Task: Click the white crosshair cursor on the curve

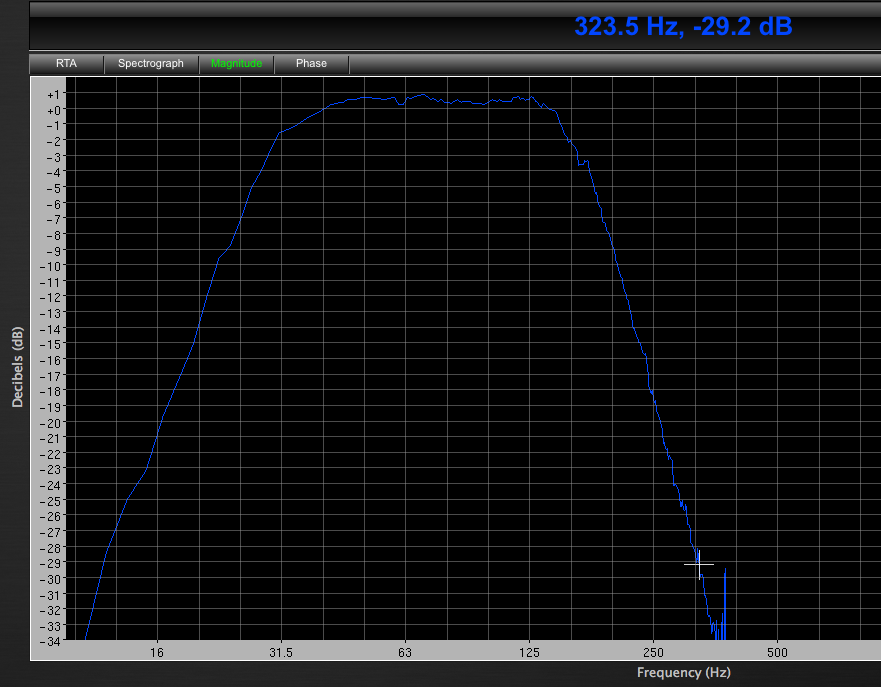Action: (699, 564)
